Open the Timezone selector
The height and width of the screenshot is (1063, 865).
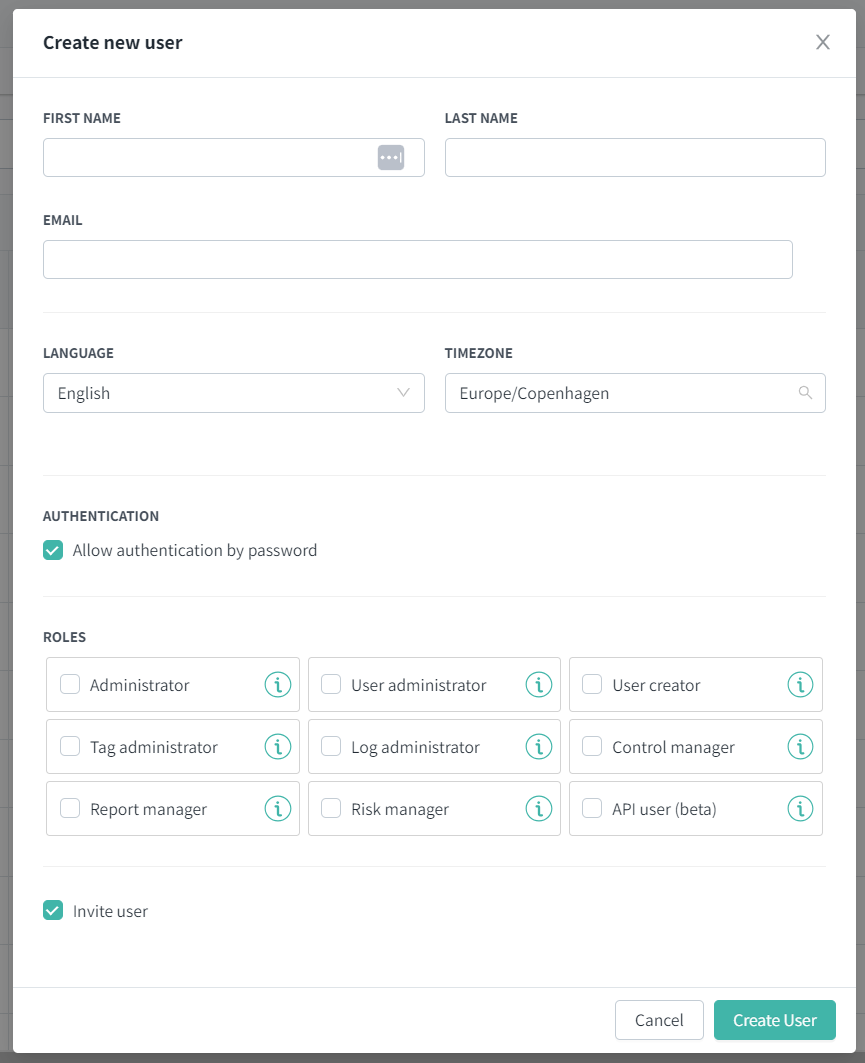(x=635, y=393)
